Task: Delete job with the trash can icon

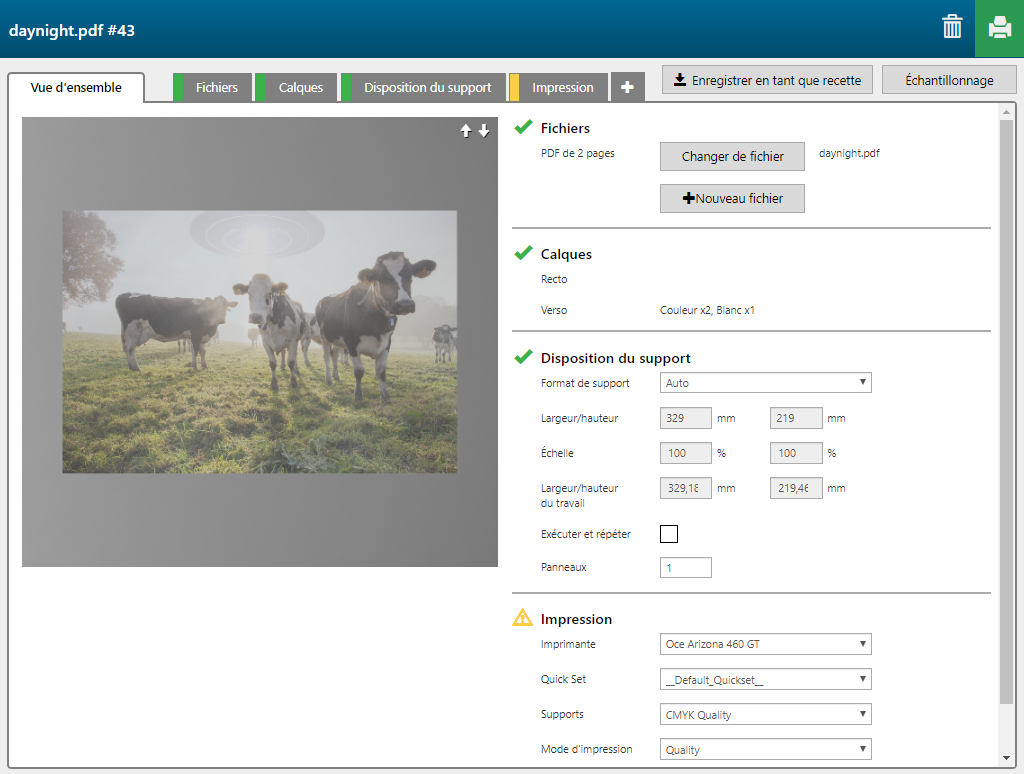Action: pos(952,27)
